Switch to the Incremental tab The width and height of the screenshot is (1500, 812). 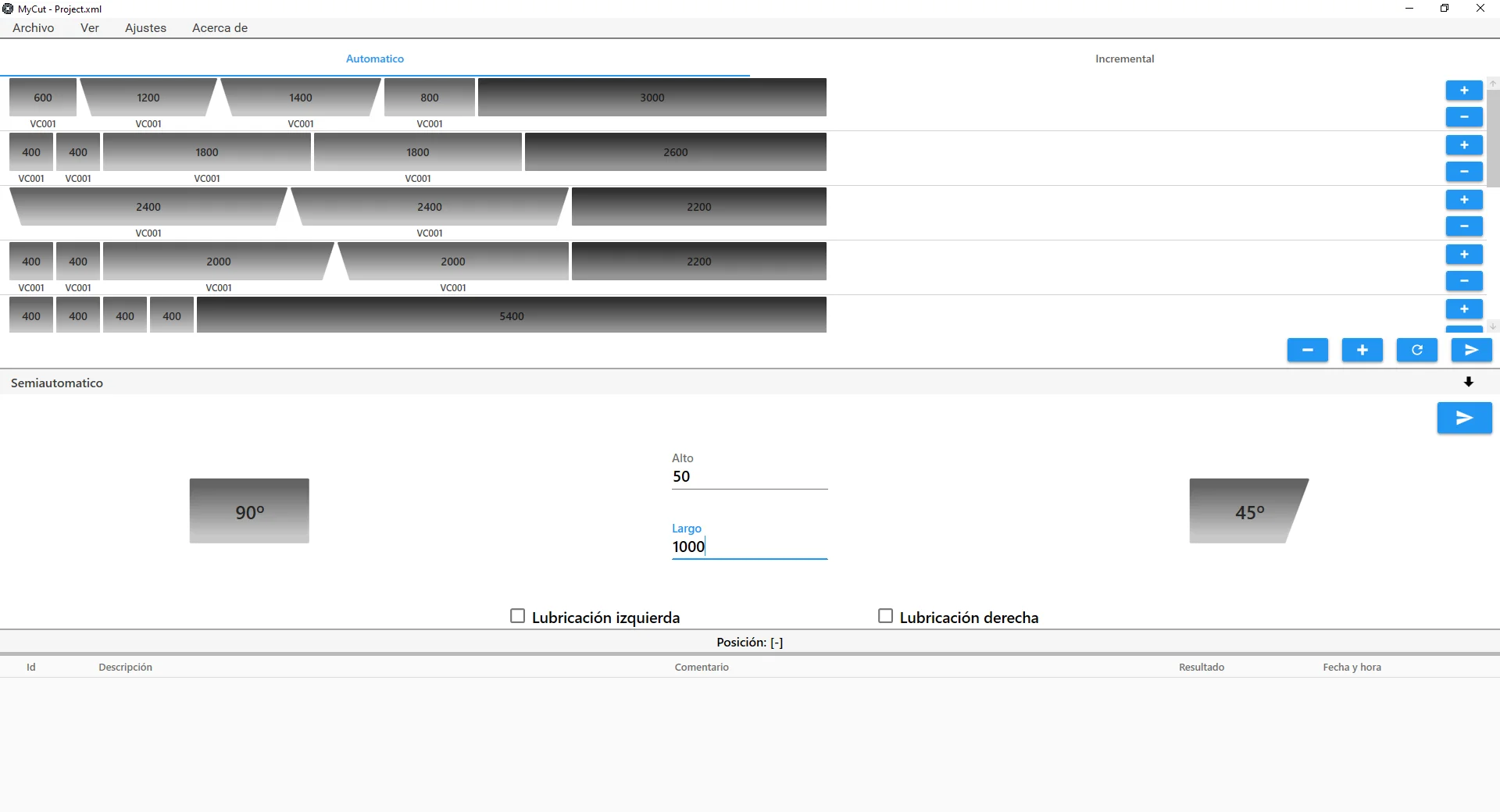1124,59
